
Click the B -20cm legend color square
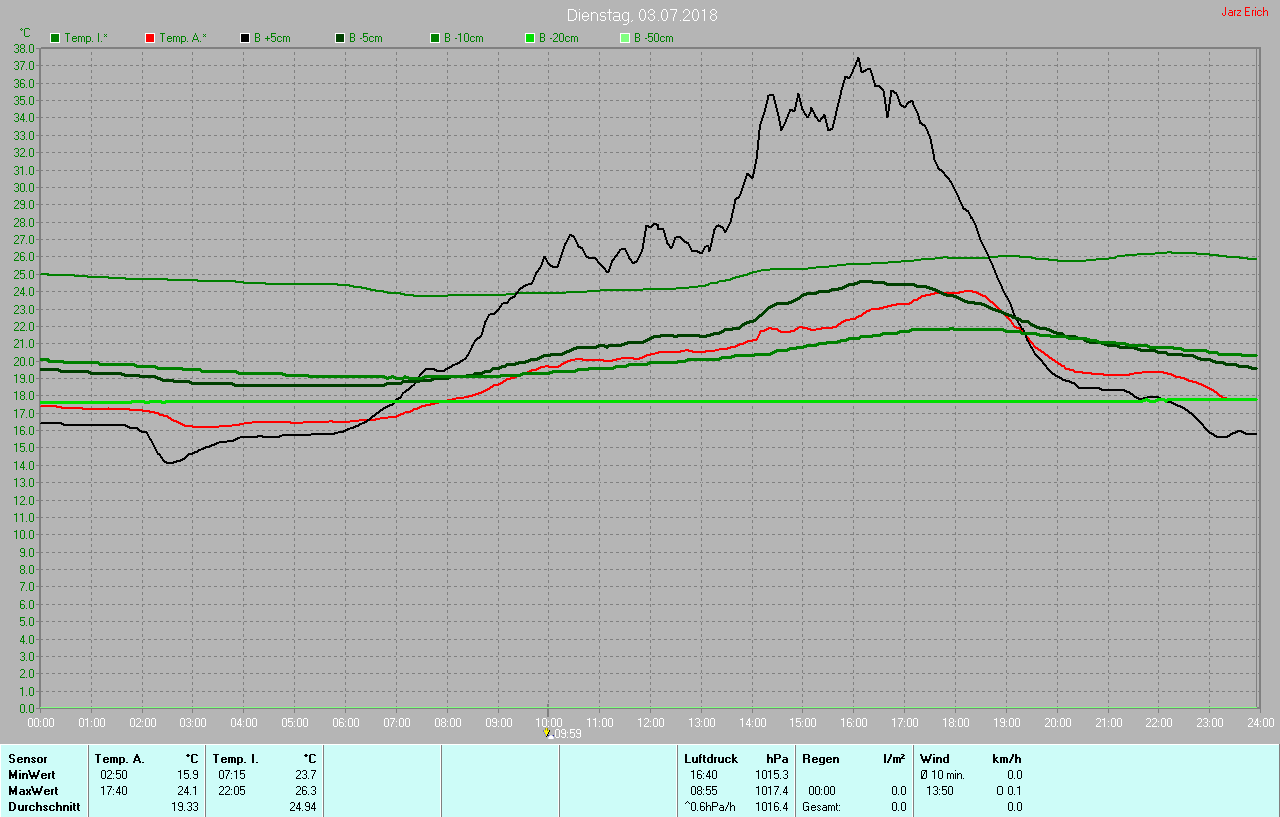coord(530,38)
